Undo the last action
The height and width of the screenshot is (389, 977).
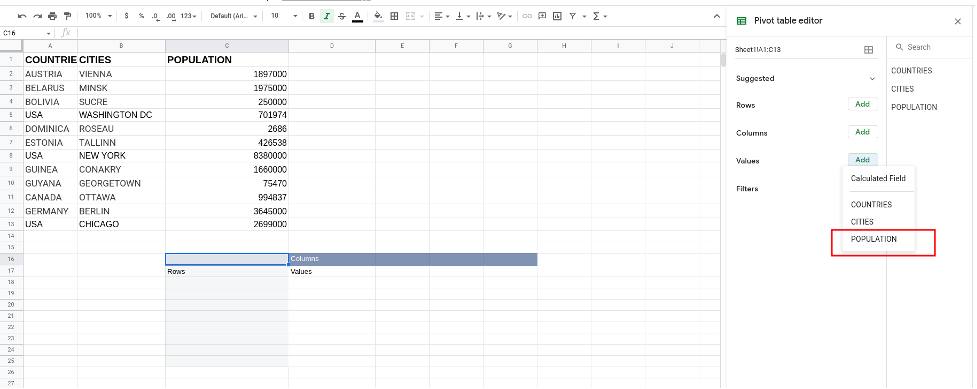[x=22, y=16]
